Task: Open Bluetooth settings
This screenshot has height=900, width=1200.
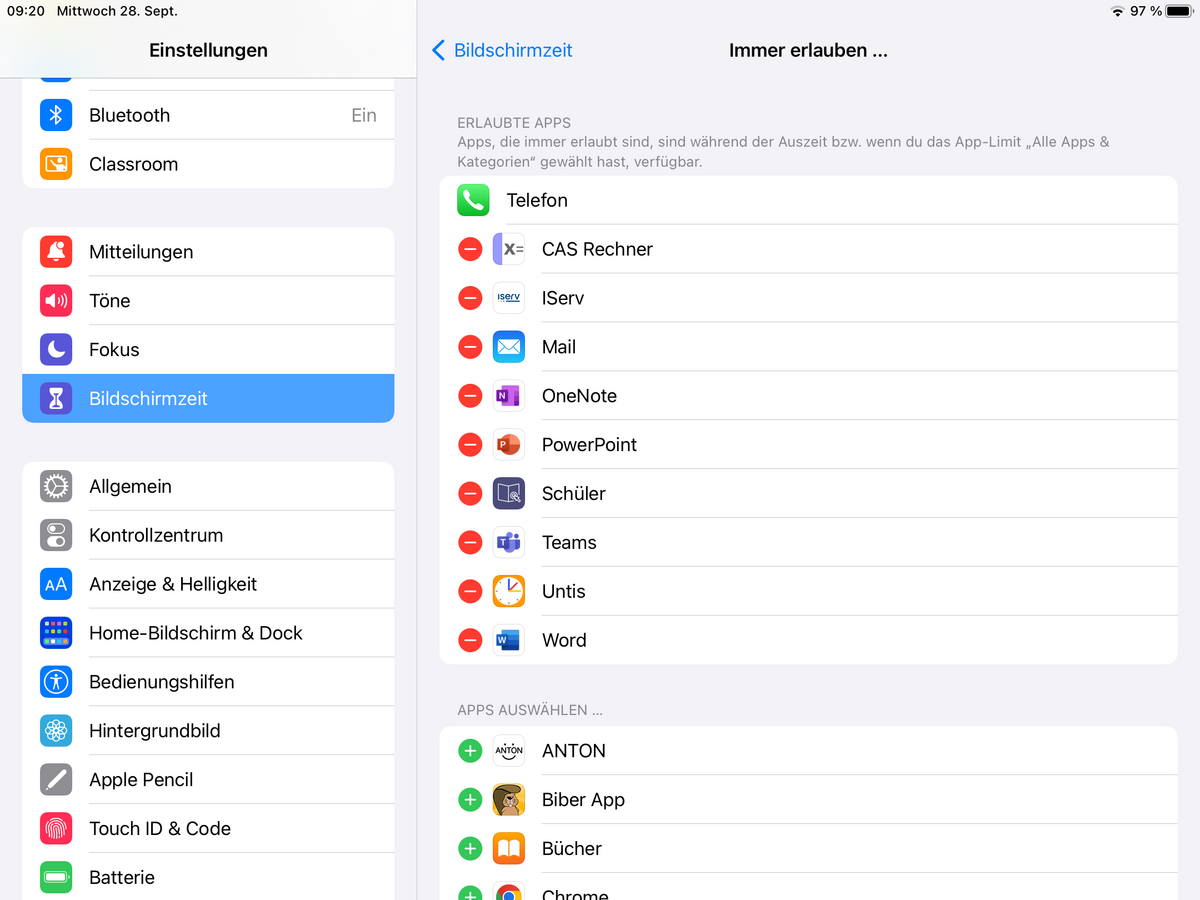Action: (x=208, y=115)
